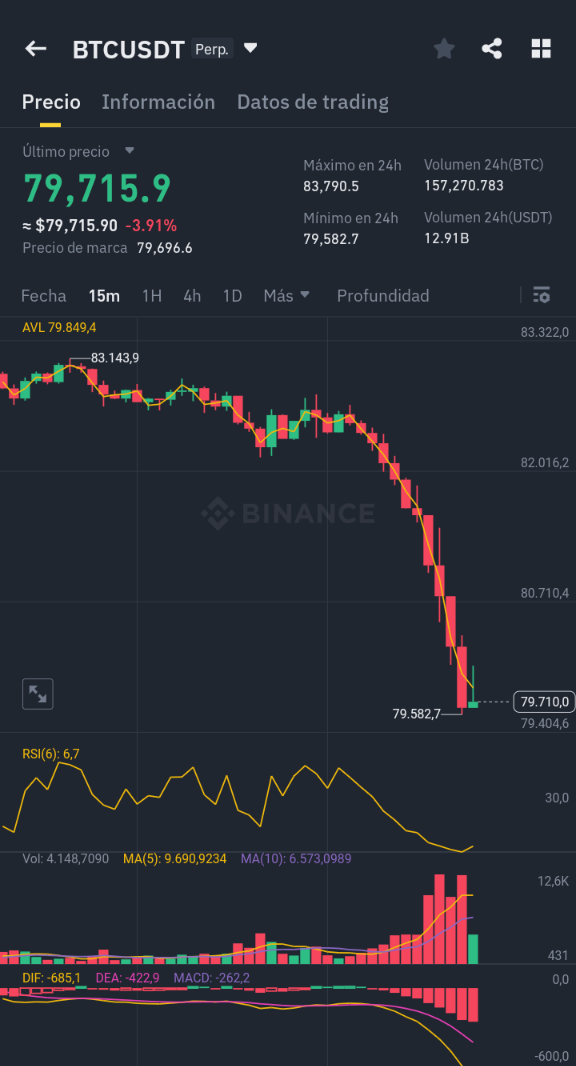
Task: Switch to the Información tab
Action: click(158, 102)
